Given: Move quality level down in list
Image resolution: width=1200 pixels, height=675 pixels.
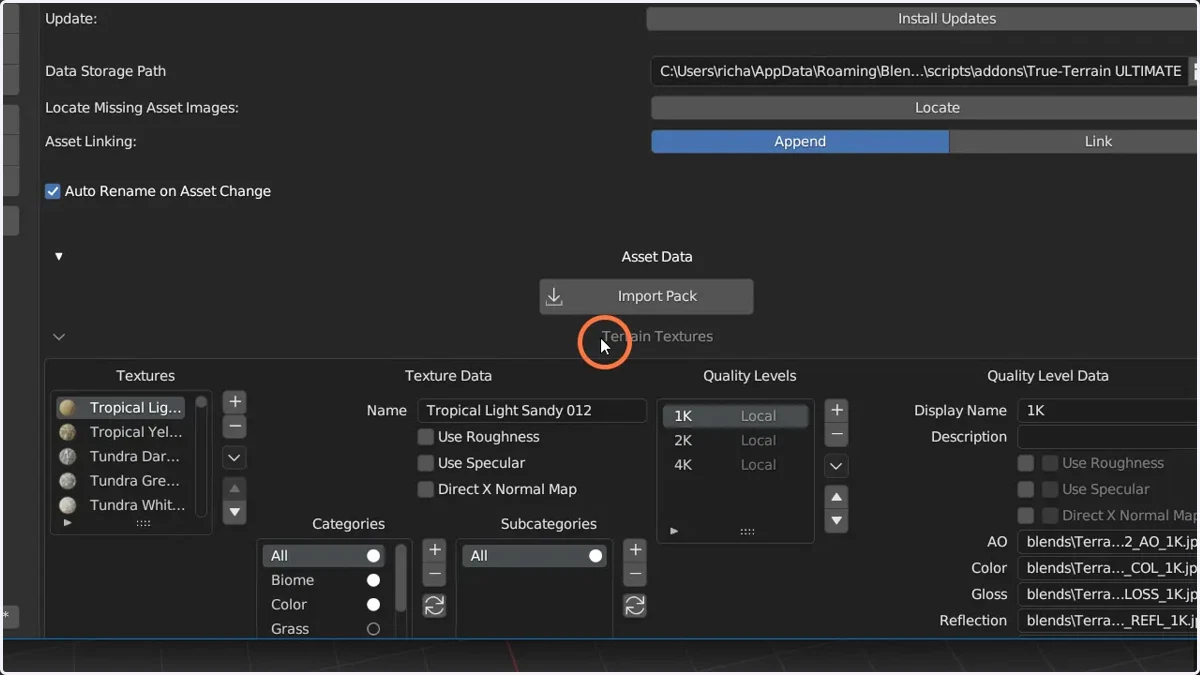Looking at the screenshot, I should pos(837,521).
